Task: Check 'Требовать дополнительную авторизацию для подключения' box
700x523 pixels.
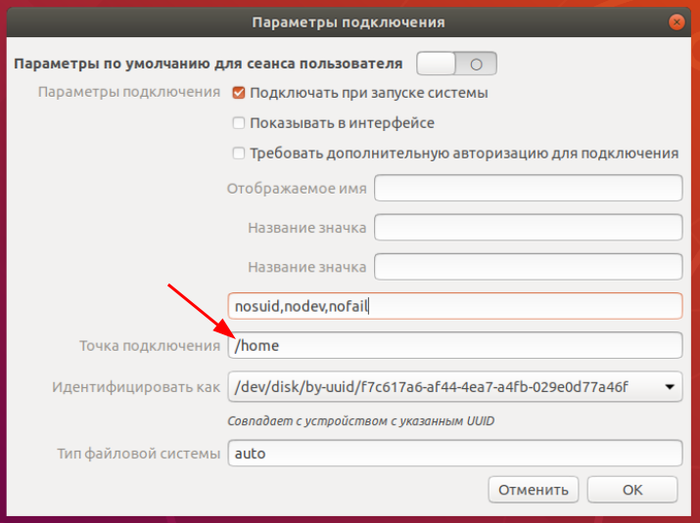Action: tap(238, 153)
